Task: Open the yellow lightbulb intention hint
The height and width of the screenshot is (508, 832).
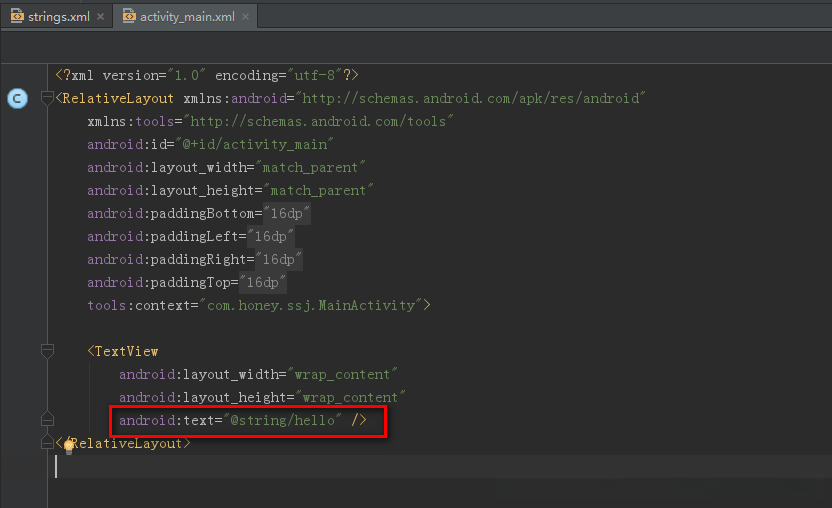Action: pyautogui.click(x=68, y=447)
